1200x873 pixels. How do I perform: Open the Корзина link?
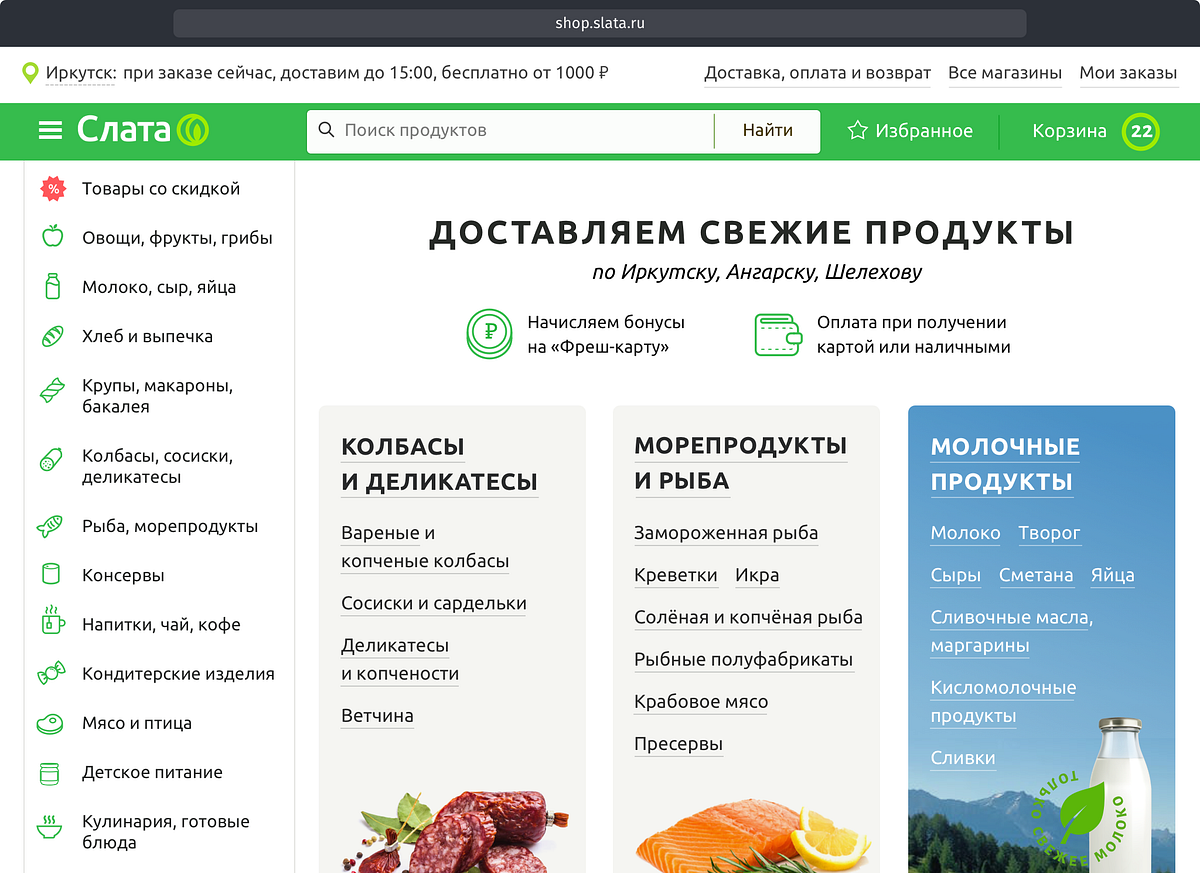point(1069,131)
